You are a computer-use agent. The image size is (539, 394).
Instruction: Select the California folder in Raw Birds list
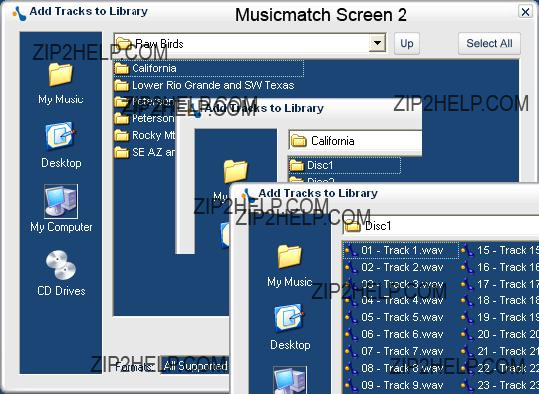coord(208,68)
